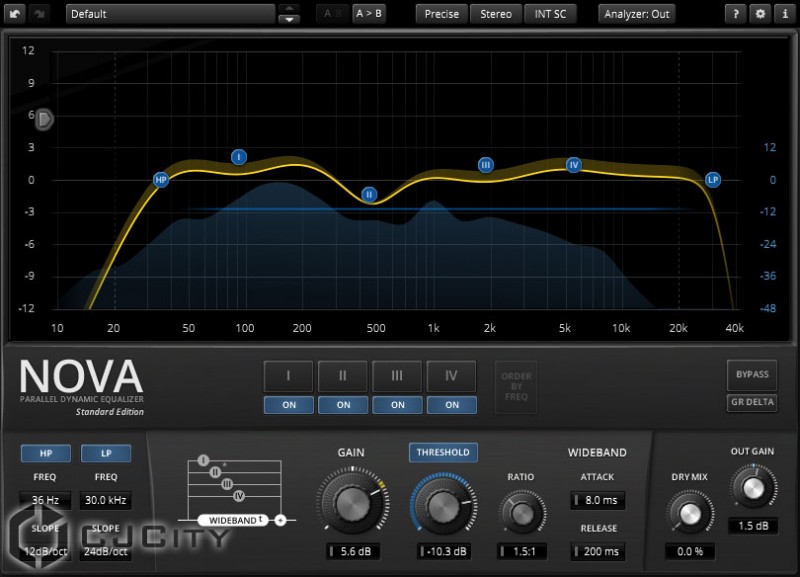Click the RATIO knob
The height and width of the screenshot is (577, 800).
point(522,513)
